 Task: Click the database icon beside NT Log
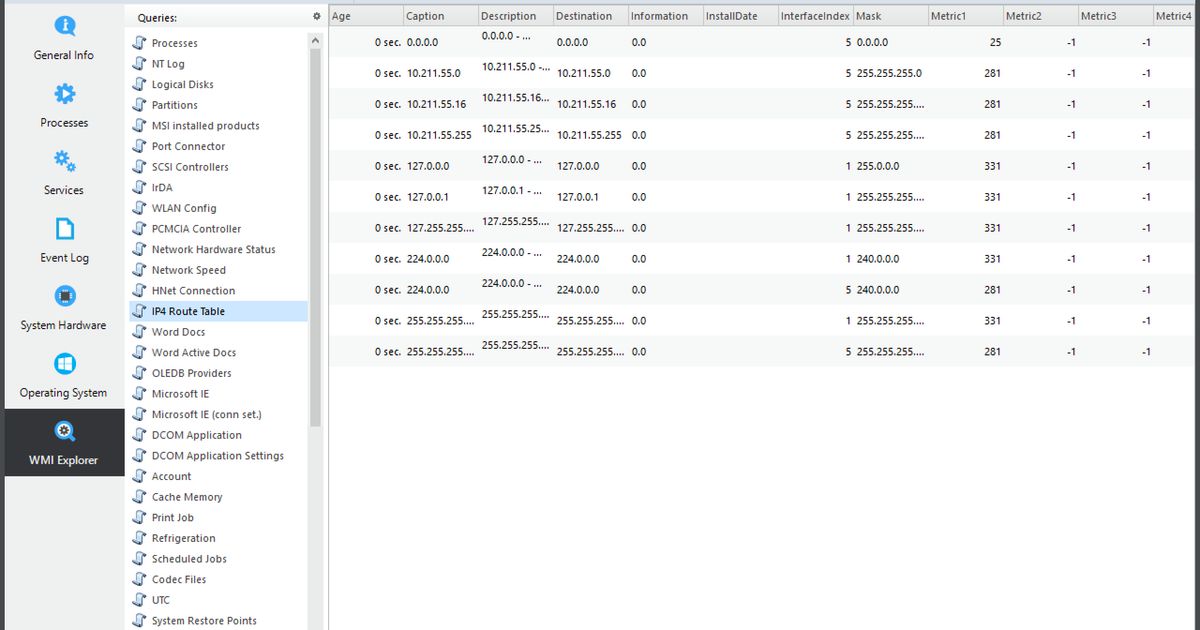(x=138, y=62)
